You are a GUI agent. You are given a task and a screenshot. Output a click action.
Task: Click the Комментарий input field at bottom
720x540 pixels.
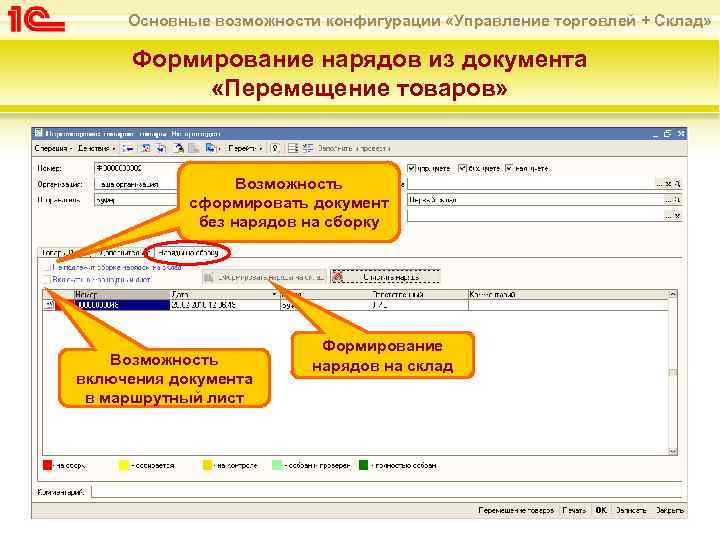click(x=387, y=492)
